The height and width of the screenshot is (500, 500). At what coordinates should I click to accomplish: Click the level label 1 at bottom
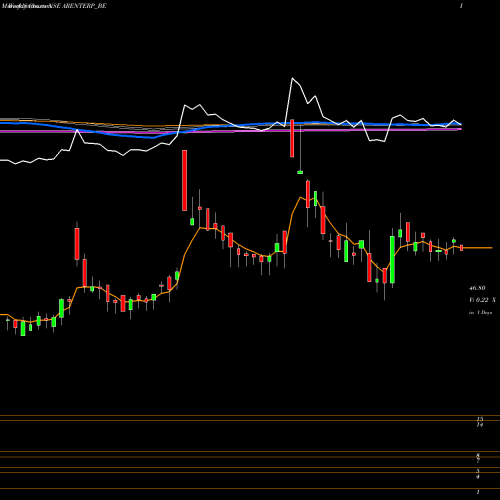(x=478, y=492)
